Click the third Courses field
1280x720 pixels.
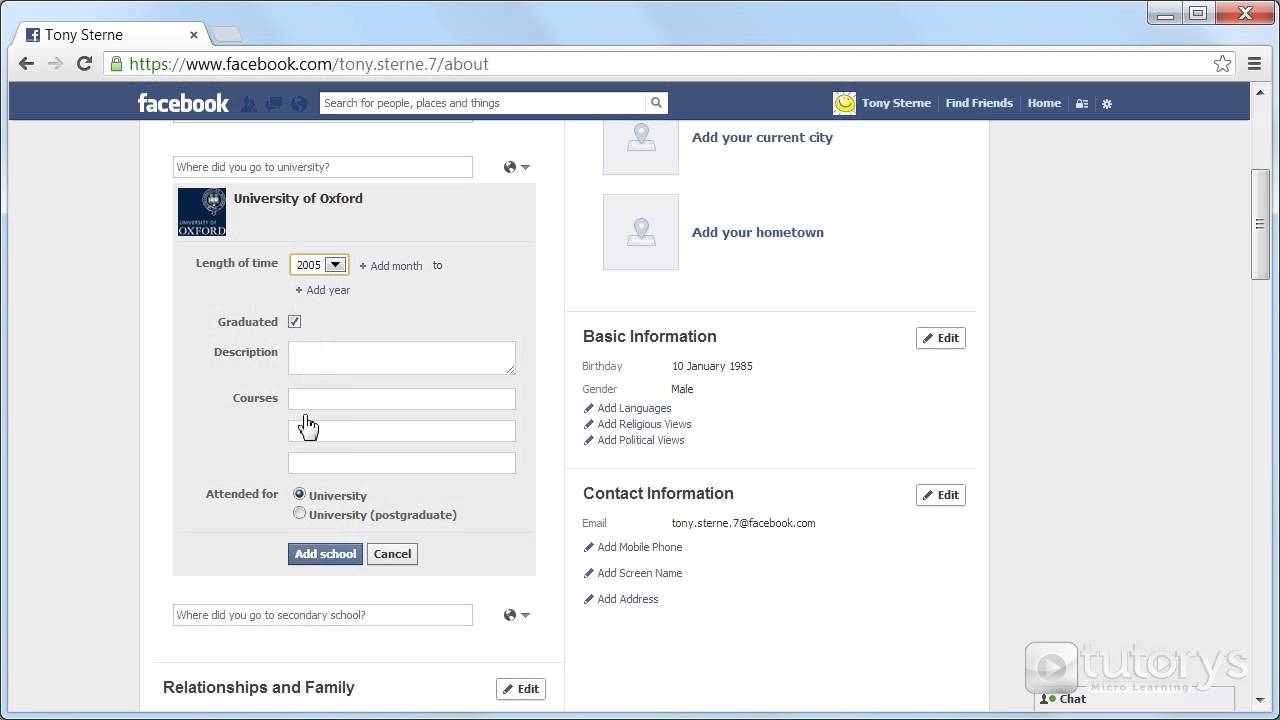402,463
